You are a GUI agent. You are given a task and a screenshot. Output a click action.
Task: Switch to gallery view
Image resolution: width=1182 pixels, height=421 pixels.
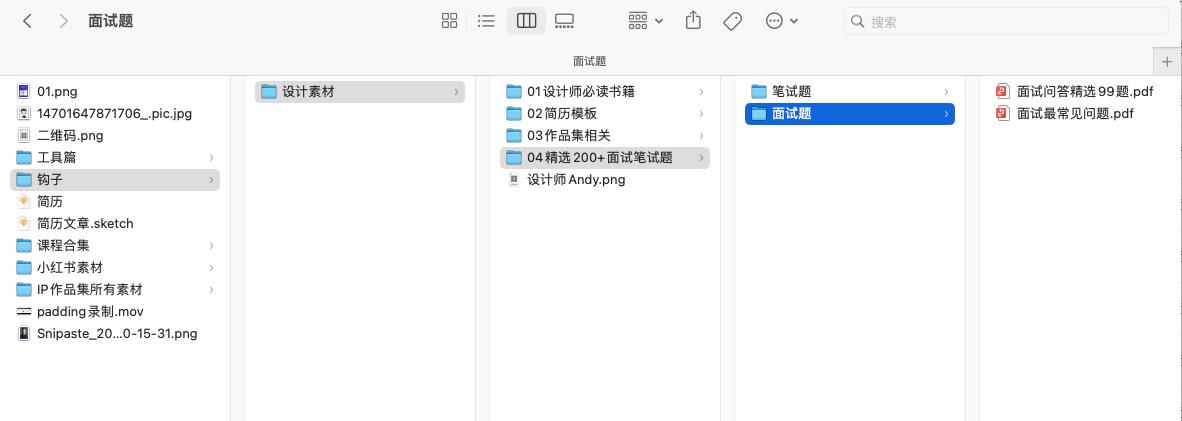coord(564,21)
